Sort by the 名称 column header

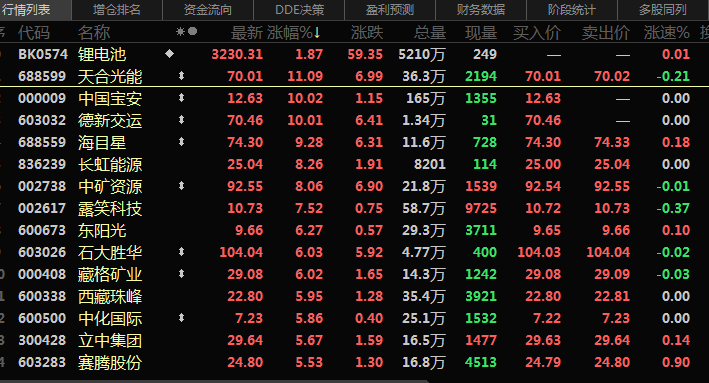pyautogui.click(x=94, y=33)
